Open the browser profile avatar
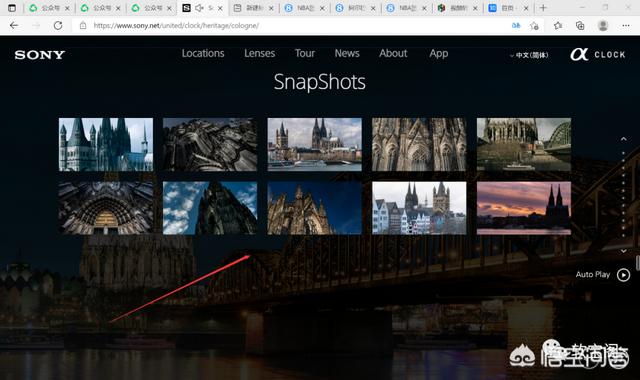The height and width of the screenshot is (380, 640). (603, 25)
